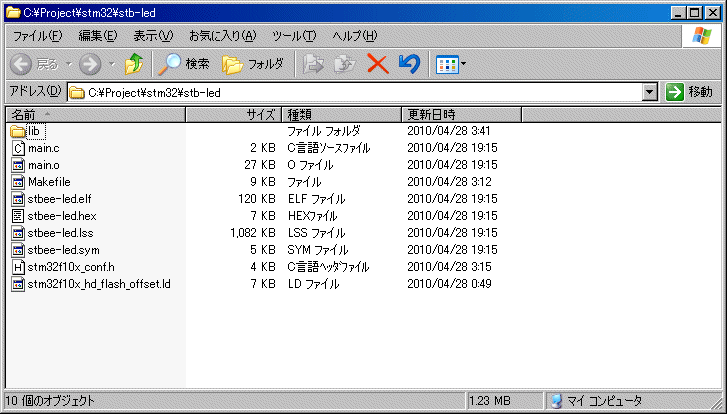Click the My Computer status bar icon
Viewport: 727px width, 414px height.
(x=557, y=401)
